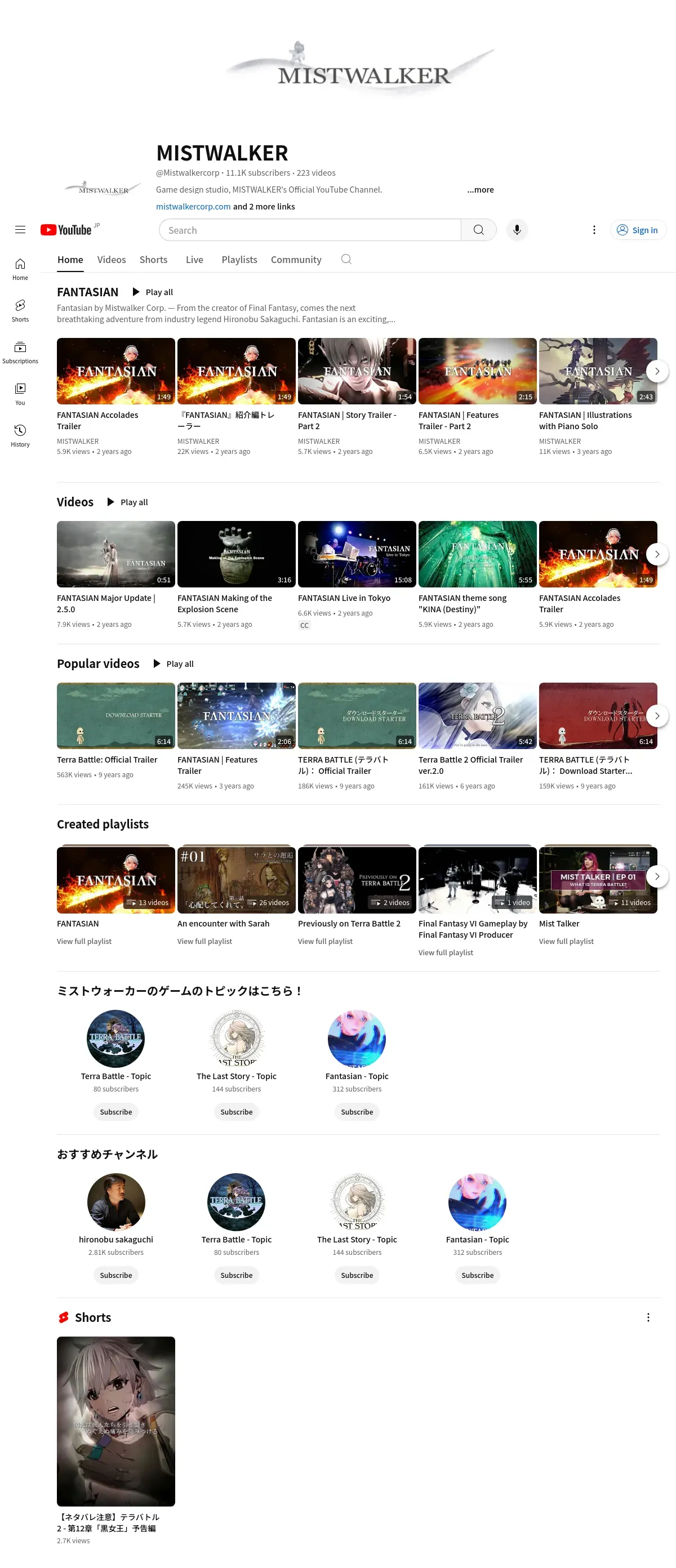Viewport: 676px width, 1568px height.
Task: Open An encounter with Sarah playlist thumbnail
Action: tap(236, 880)
